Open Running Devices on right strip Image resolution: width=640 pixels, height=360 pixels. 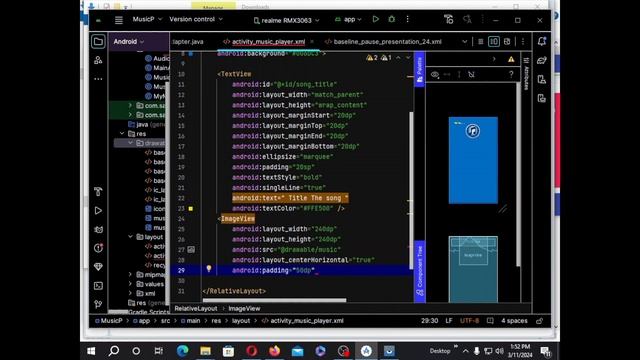click(542, 98)
